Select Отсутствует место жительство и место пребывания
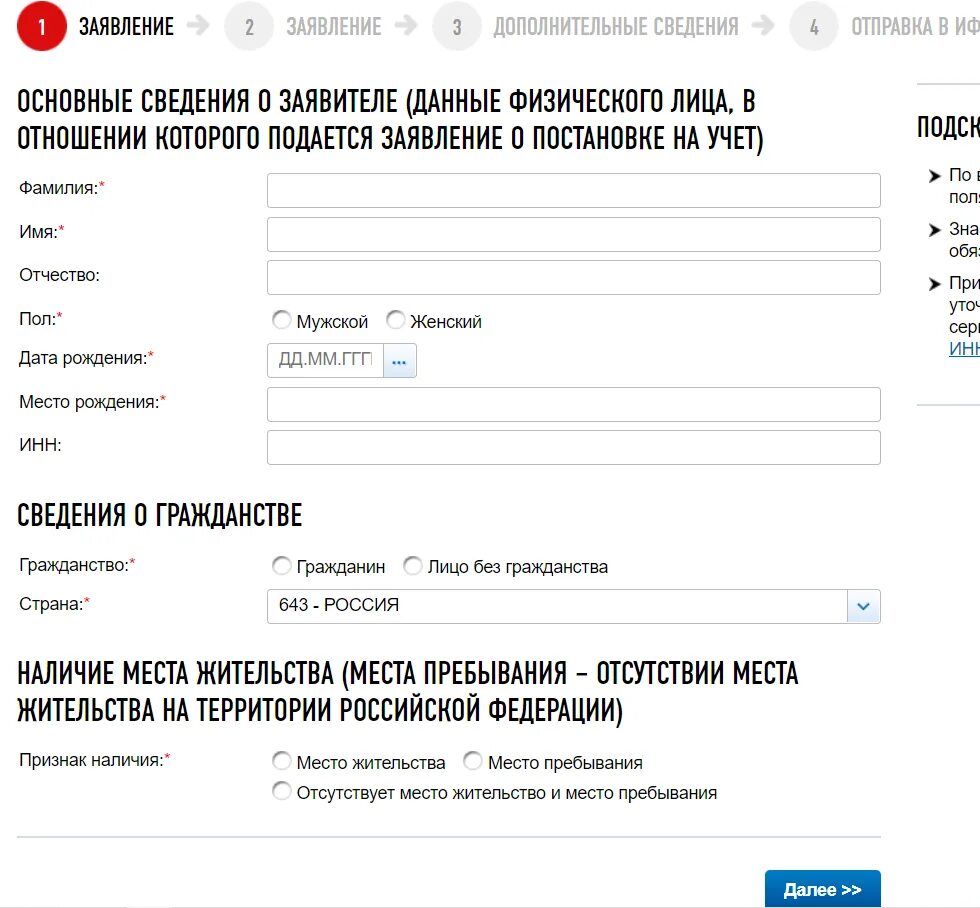This screenshot has height=908, width=980. pyautogui.click(x=282, y=793)
